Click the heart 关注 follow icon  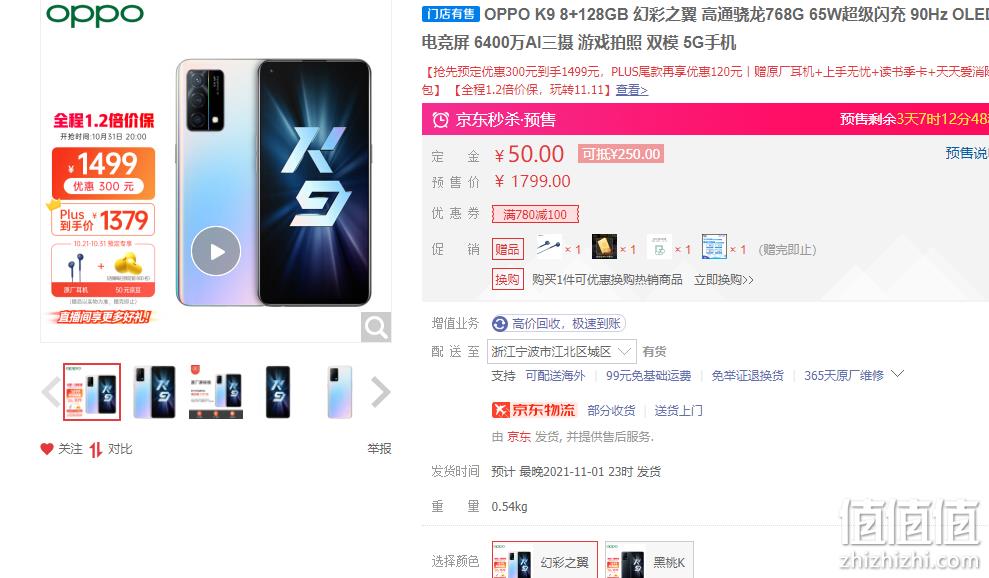click(47, 449)
